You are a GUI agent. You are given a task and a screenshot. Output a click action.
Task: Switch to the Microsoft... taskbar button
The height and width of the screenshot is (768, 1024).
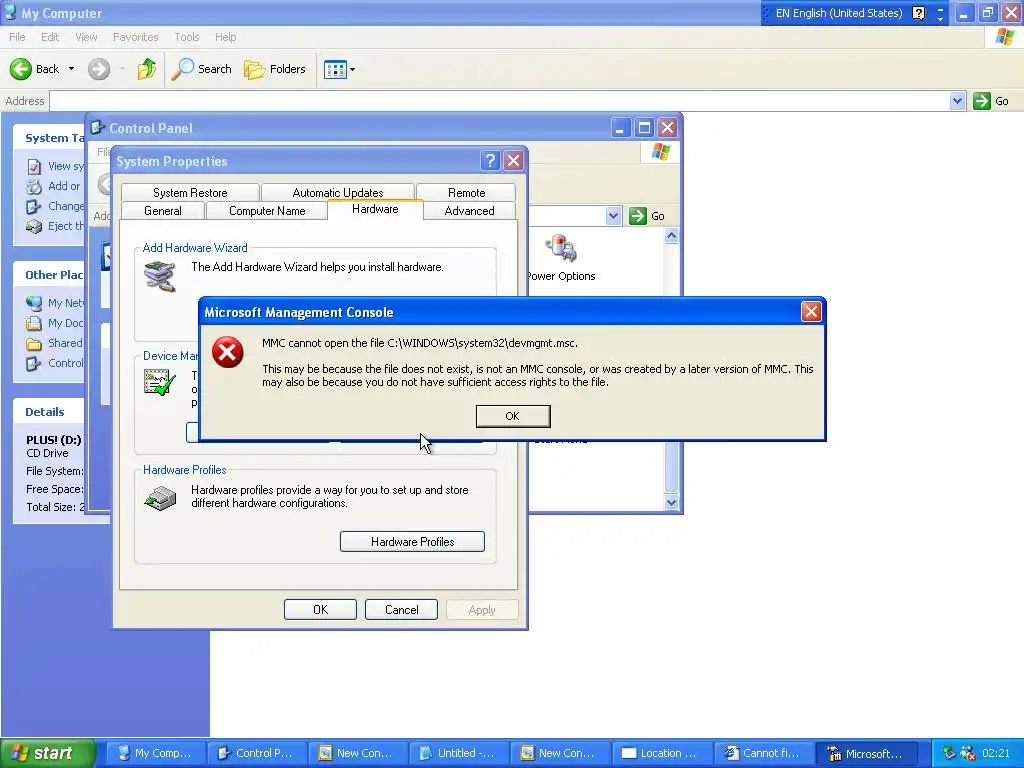click(x=867, y=753)
